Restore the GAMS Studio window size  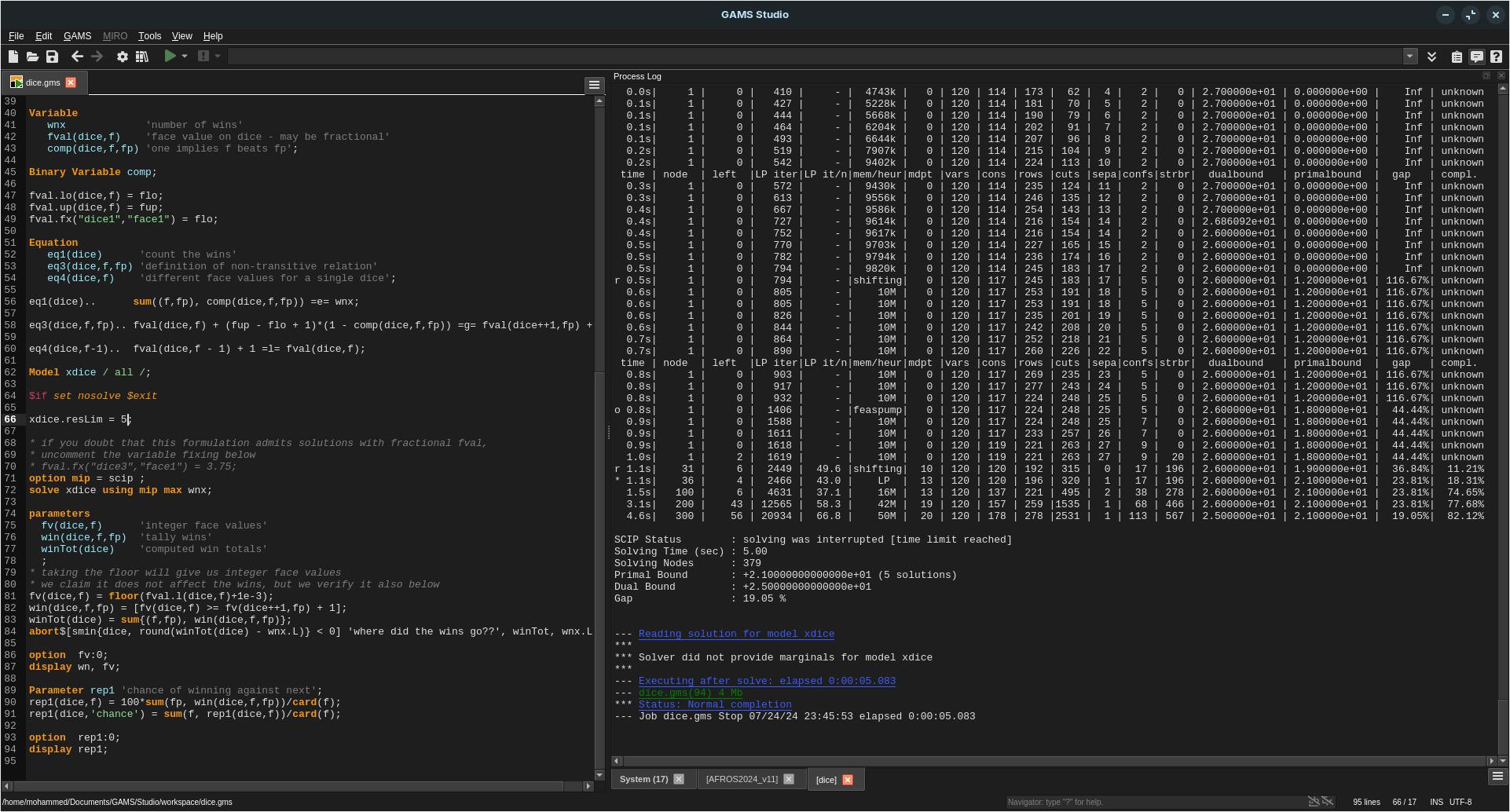tap(1471, 14)
